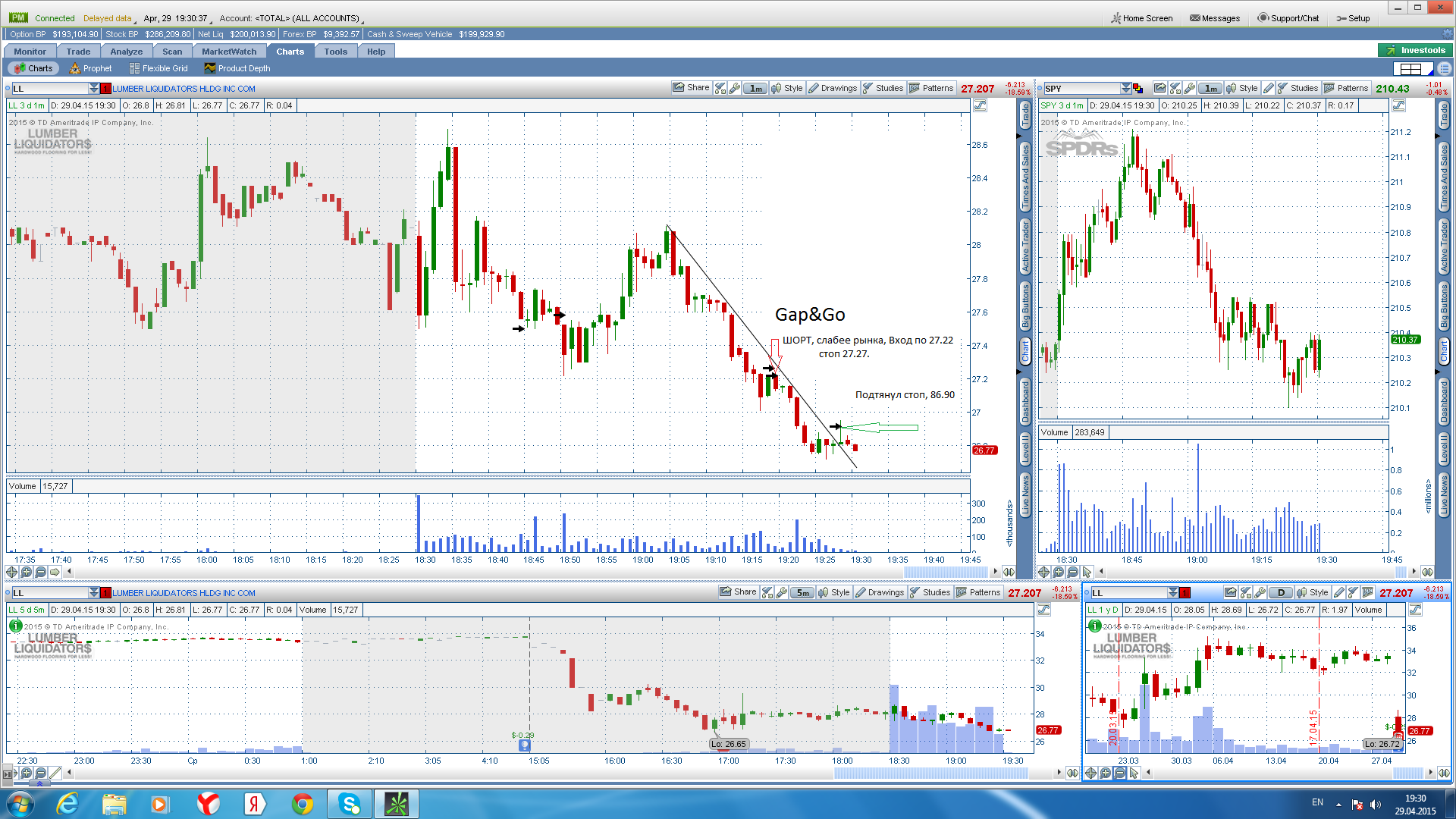Toggle info icon on 5m LL chart

15,626
